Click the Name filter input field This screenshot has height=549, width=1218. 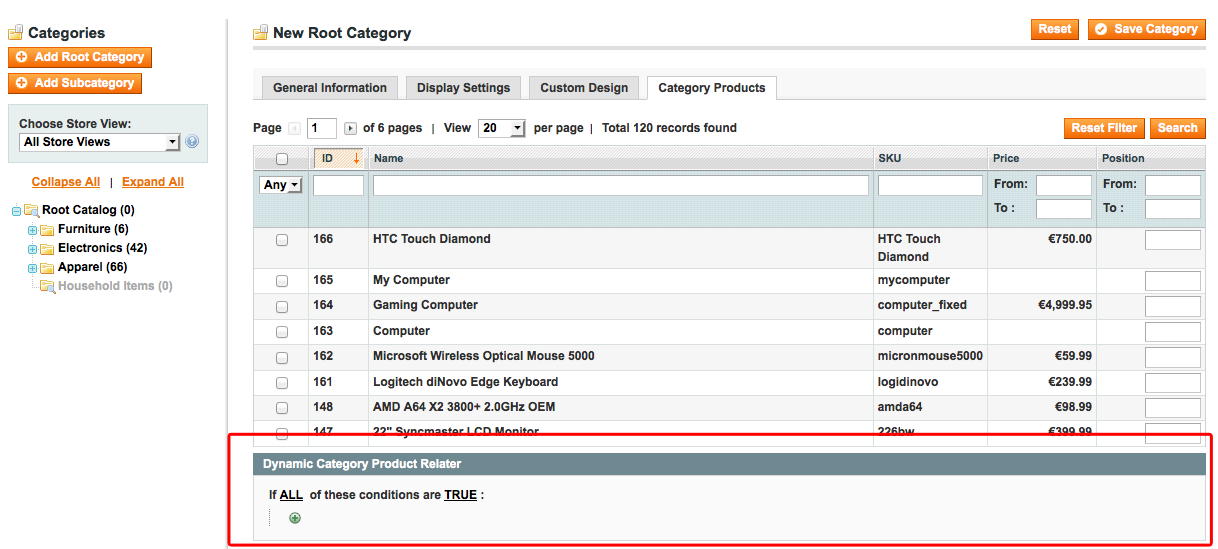(621, 185)
